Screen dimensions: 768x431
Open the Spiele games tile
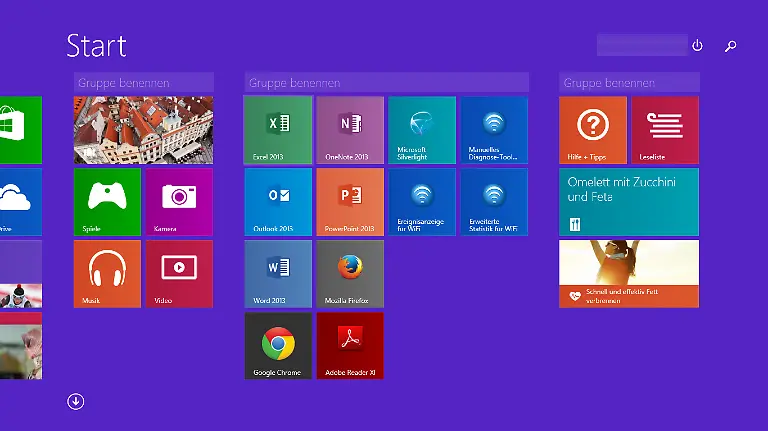point(107,202)
